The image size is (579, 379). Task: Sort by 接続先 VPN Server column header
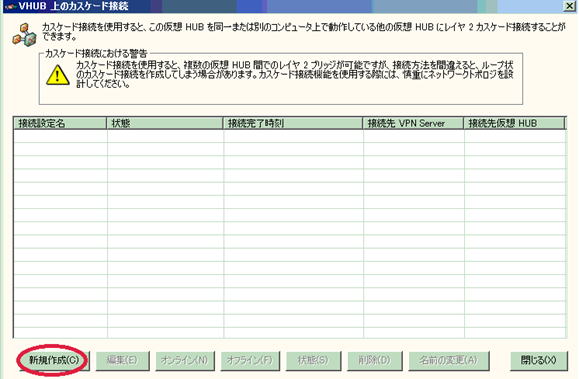(x=413, y=123)
